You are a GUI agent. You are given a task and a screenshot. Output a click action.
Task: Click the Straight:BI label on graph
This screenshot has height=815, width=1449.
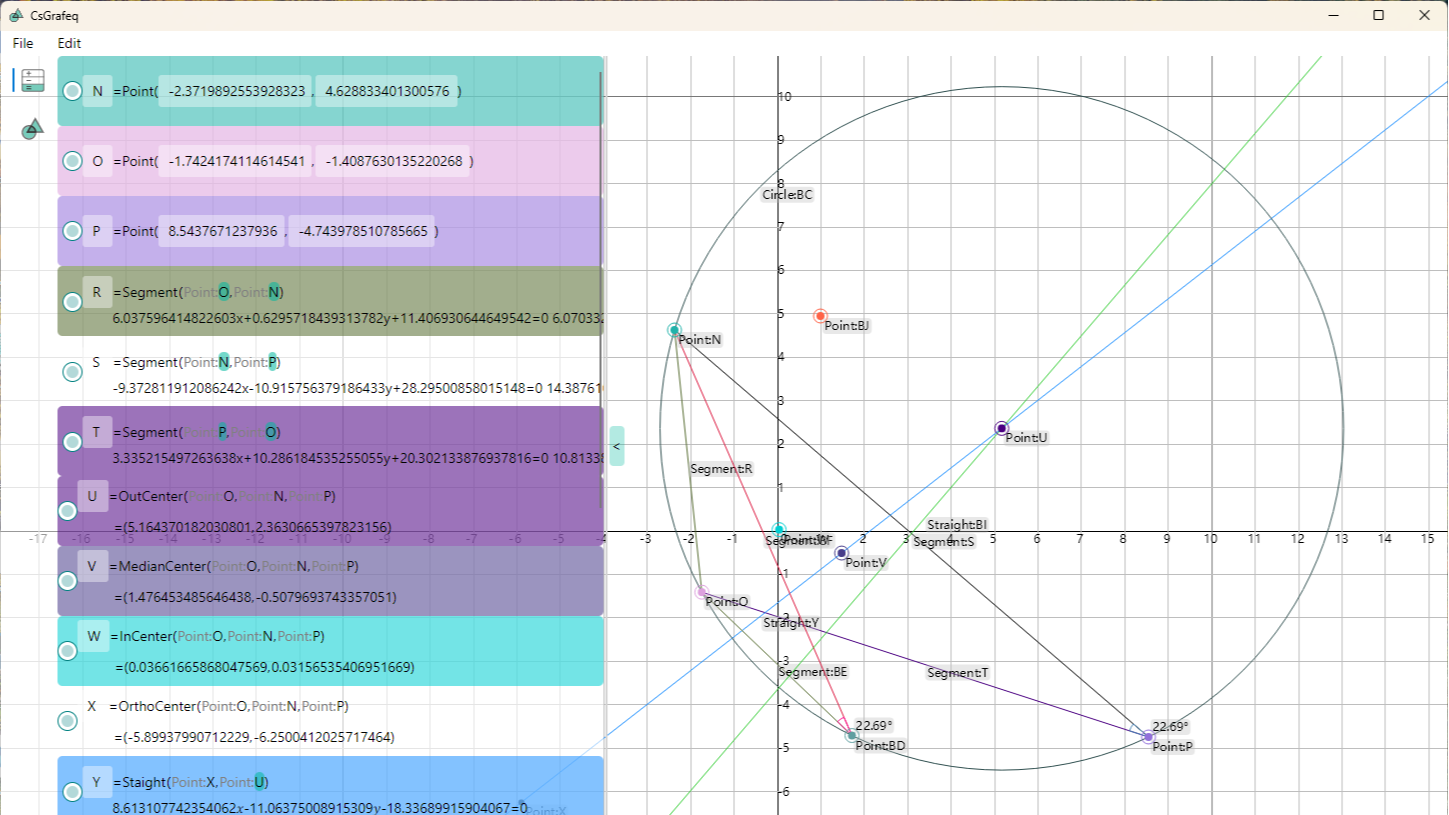[x=957, y=525]
